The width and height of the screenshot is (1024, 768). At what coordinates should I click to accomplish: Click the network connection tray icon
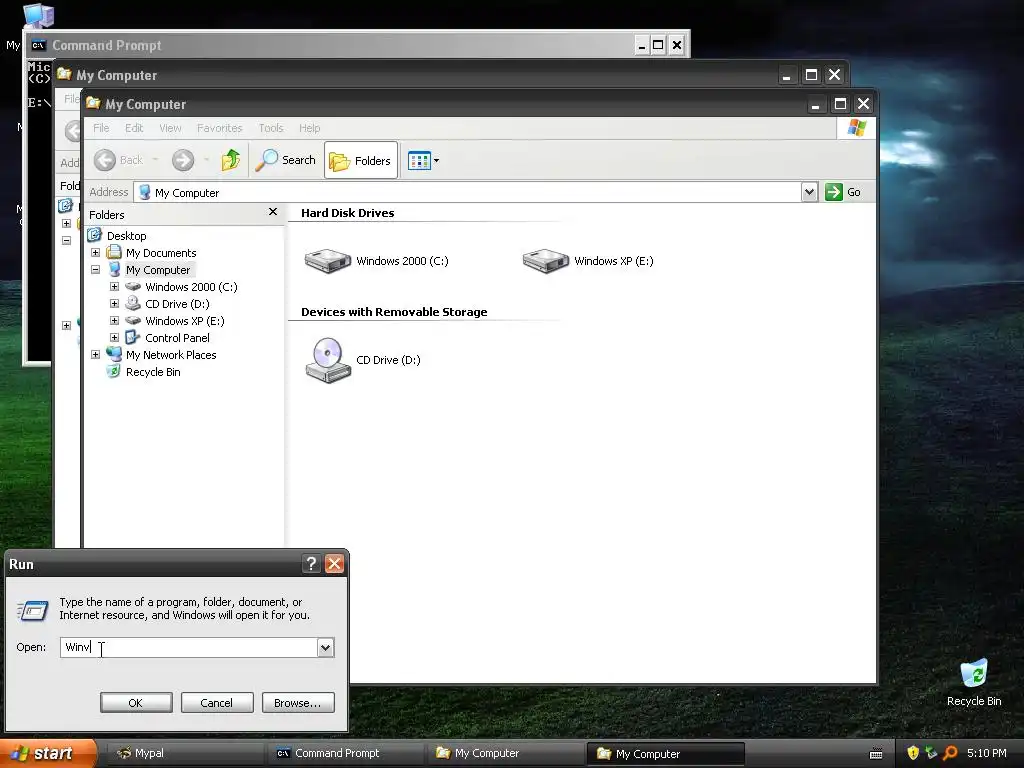coord(931,753)
